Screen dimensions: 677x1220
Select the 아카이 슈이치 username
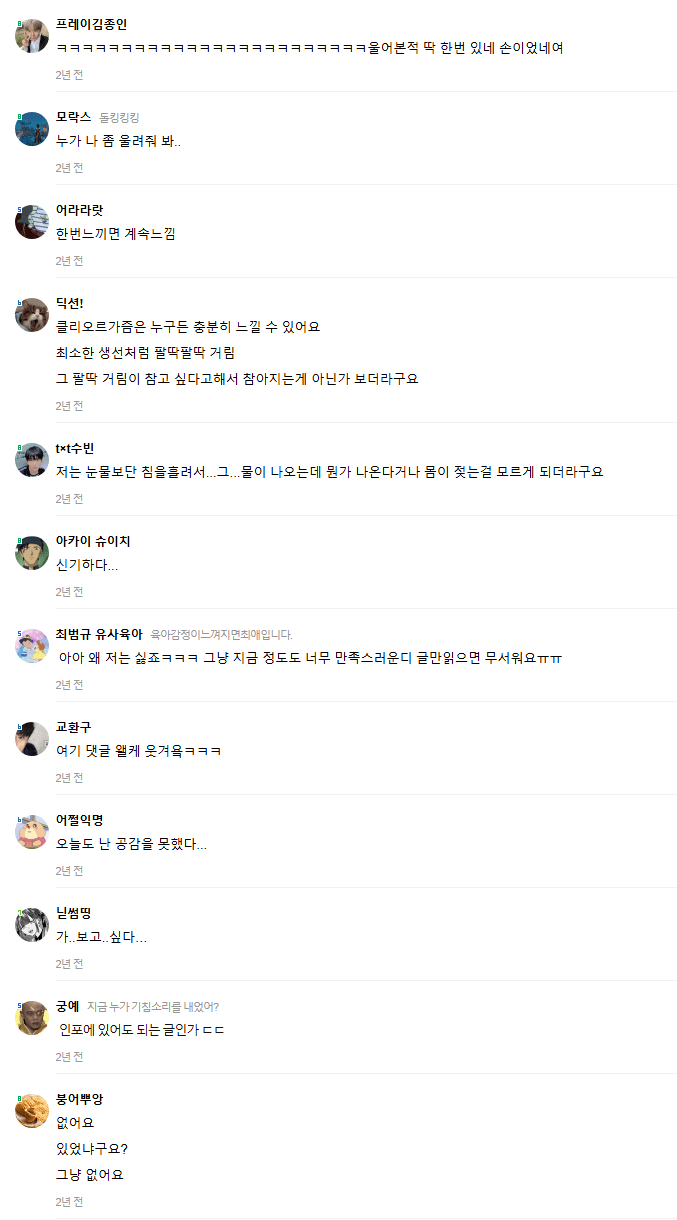point(93,541)
